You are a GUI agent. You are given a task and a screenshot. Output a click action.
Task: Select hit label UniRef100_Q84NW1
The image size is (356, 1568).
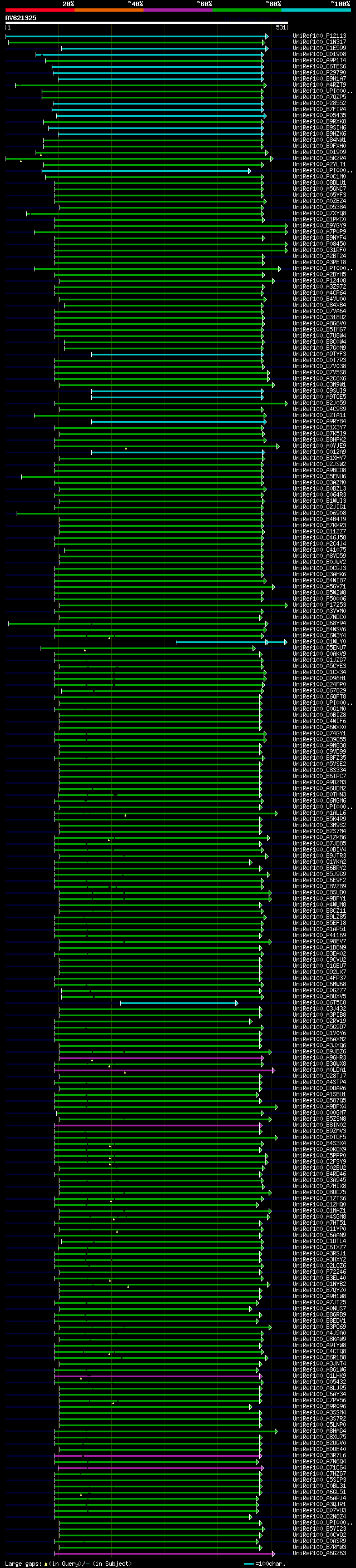tap(319, 140)
